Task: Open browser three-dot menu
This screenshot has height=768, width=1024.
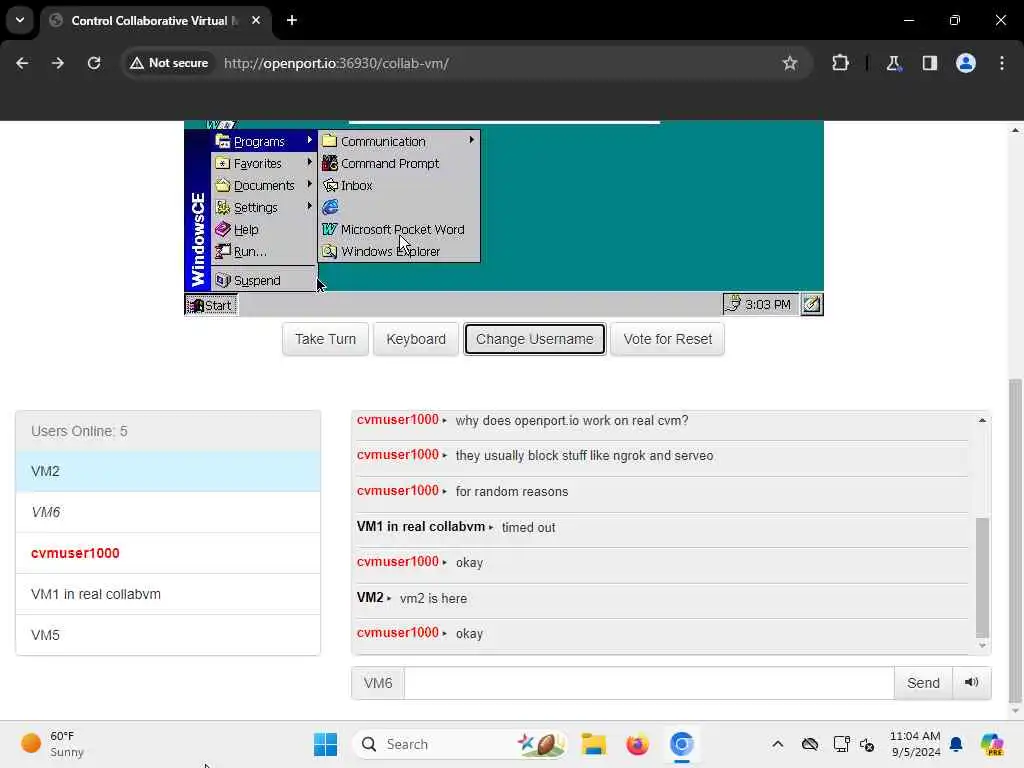Action: click(1002, 63)
